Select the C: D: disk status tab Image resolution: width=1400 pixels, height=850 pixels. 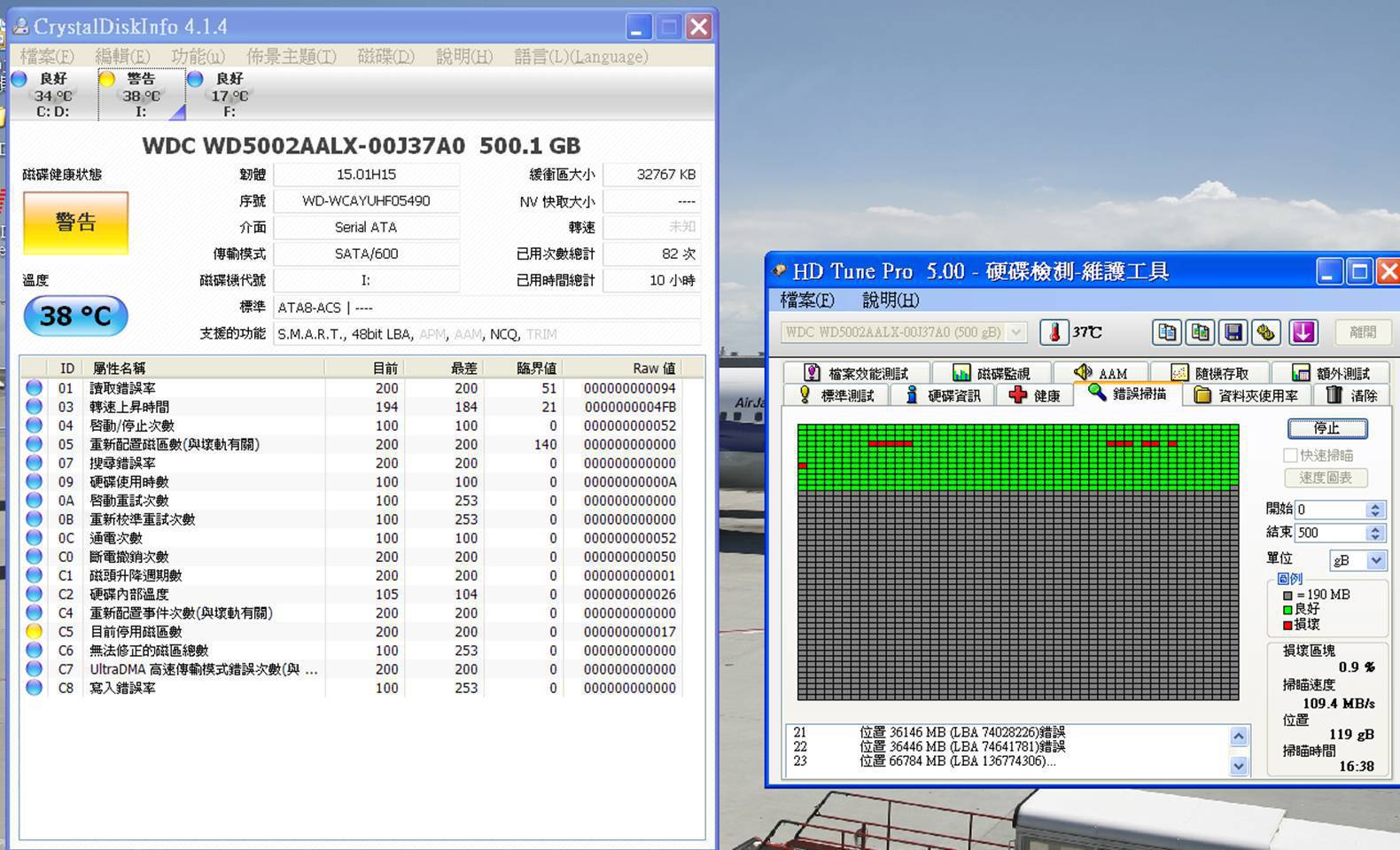(x=52, y=94)
